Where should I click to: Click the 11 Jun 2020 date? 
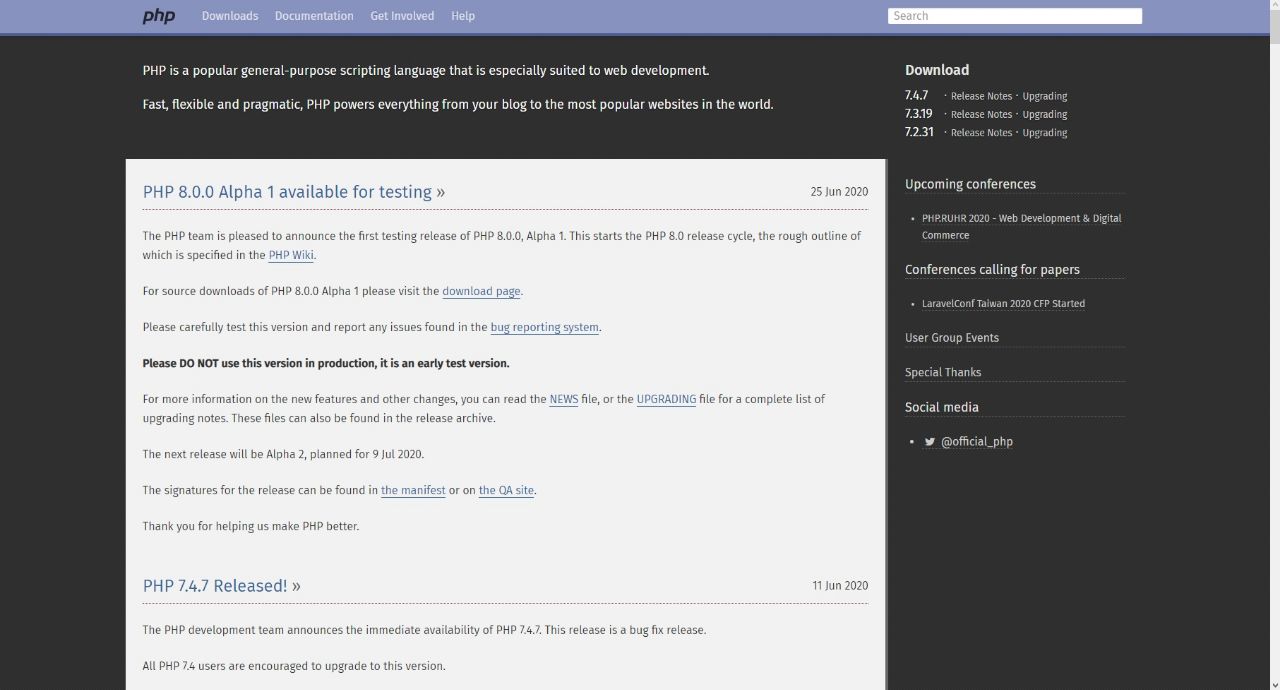click(840, 586)
